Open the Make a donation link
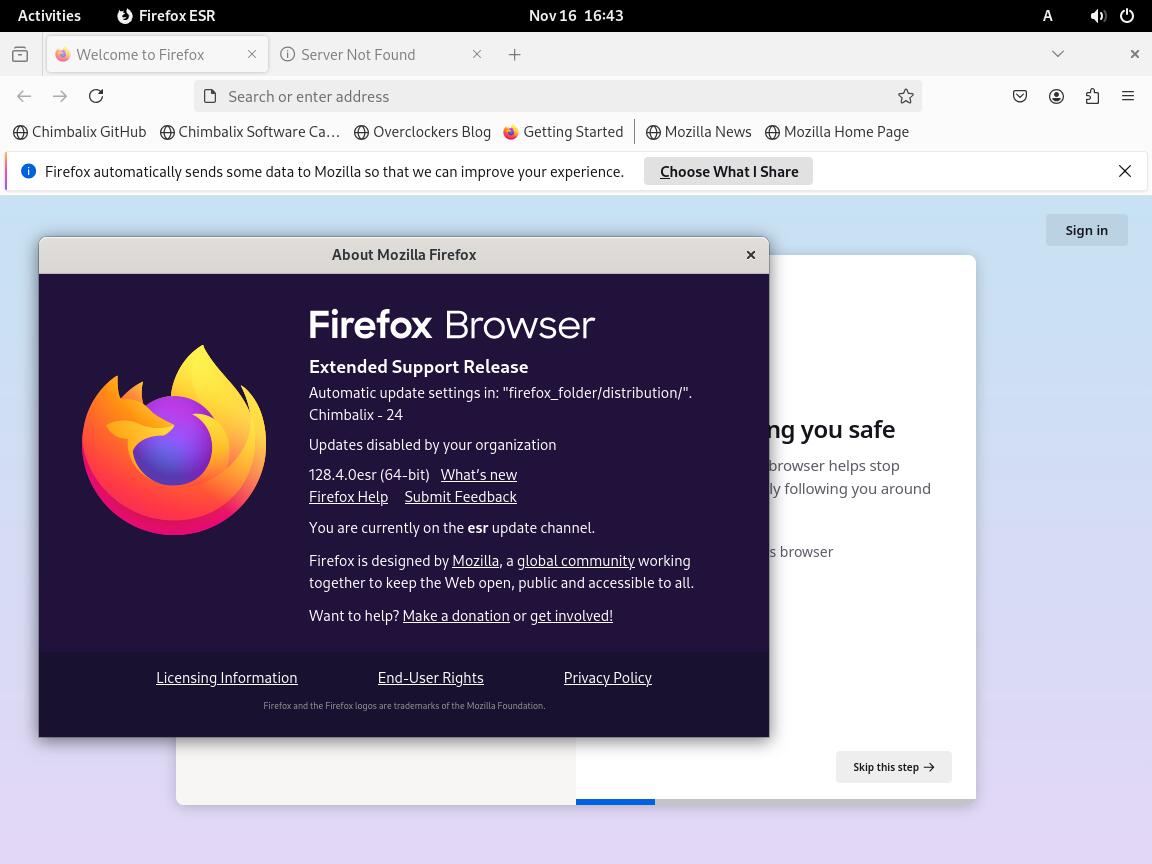The width and height of the screenshot is (1152, 864). (x=456, y=616)
